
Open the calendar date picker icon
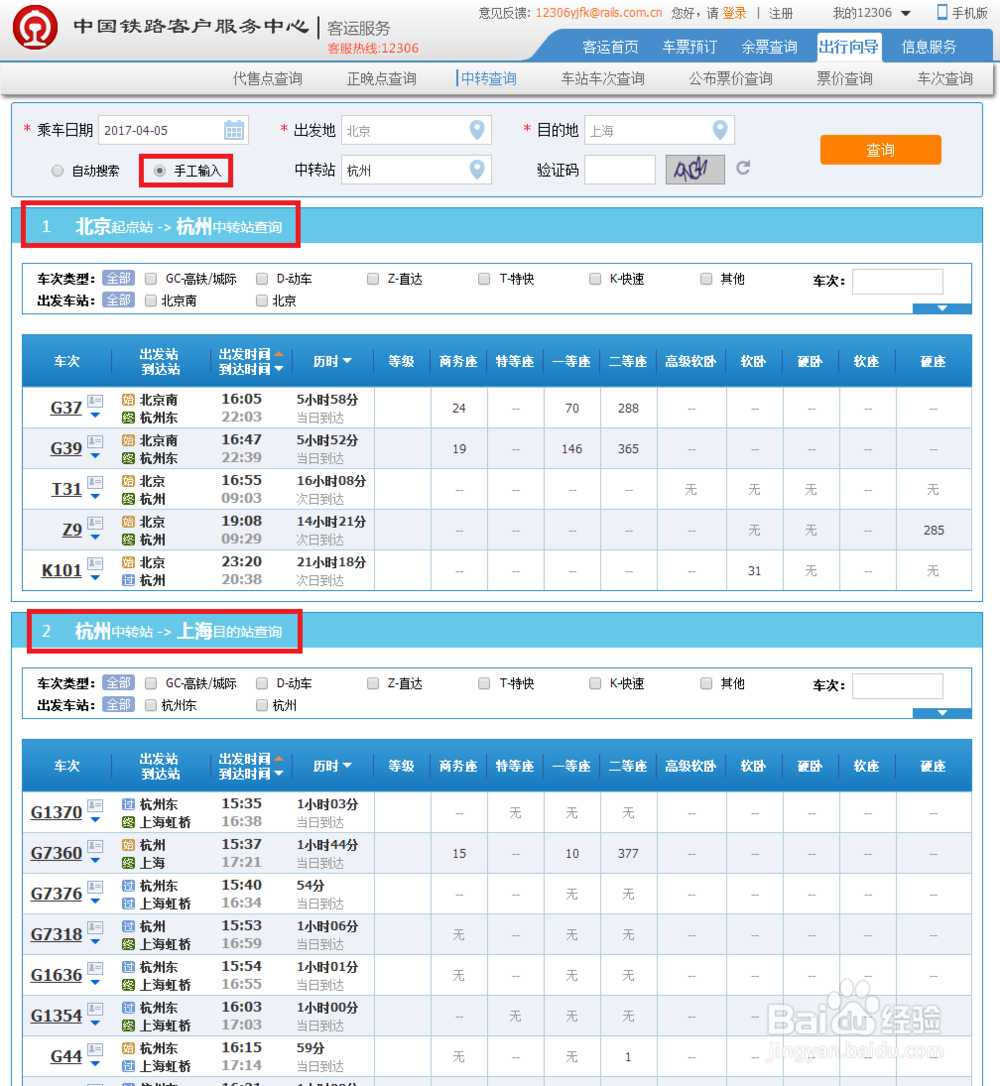(x=232, y=130)
